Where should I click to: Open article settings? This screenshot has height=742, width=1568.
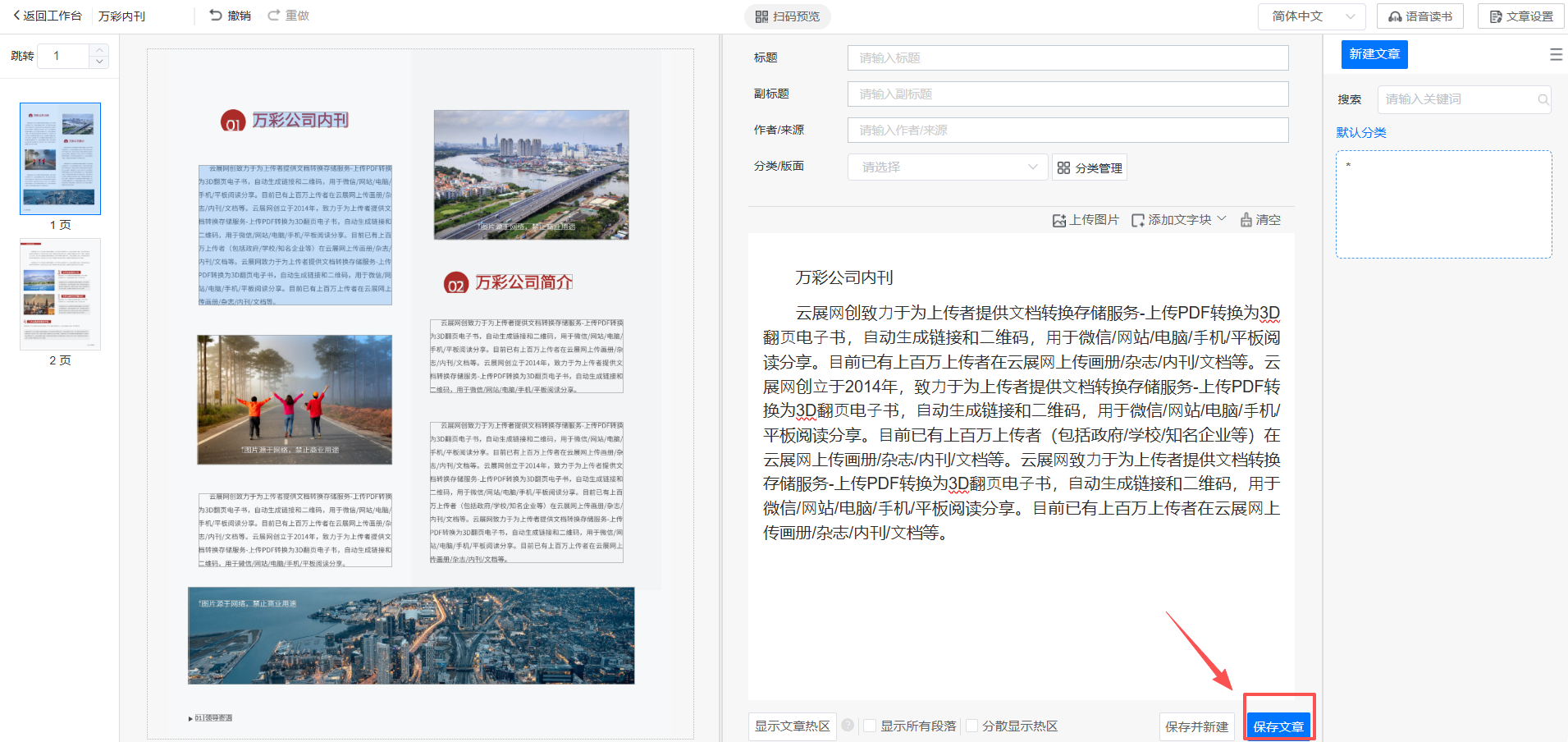tap(1520, 16)
